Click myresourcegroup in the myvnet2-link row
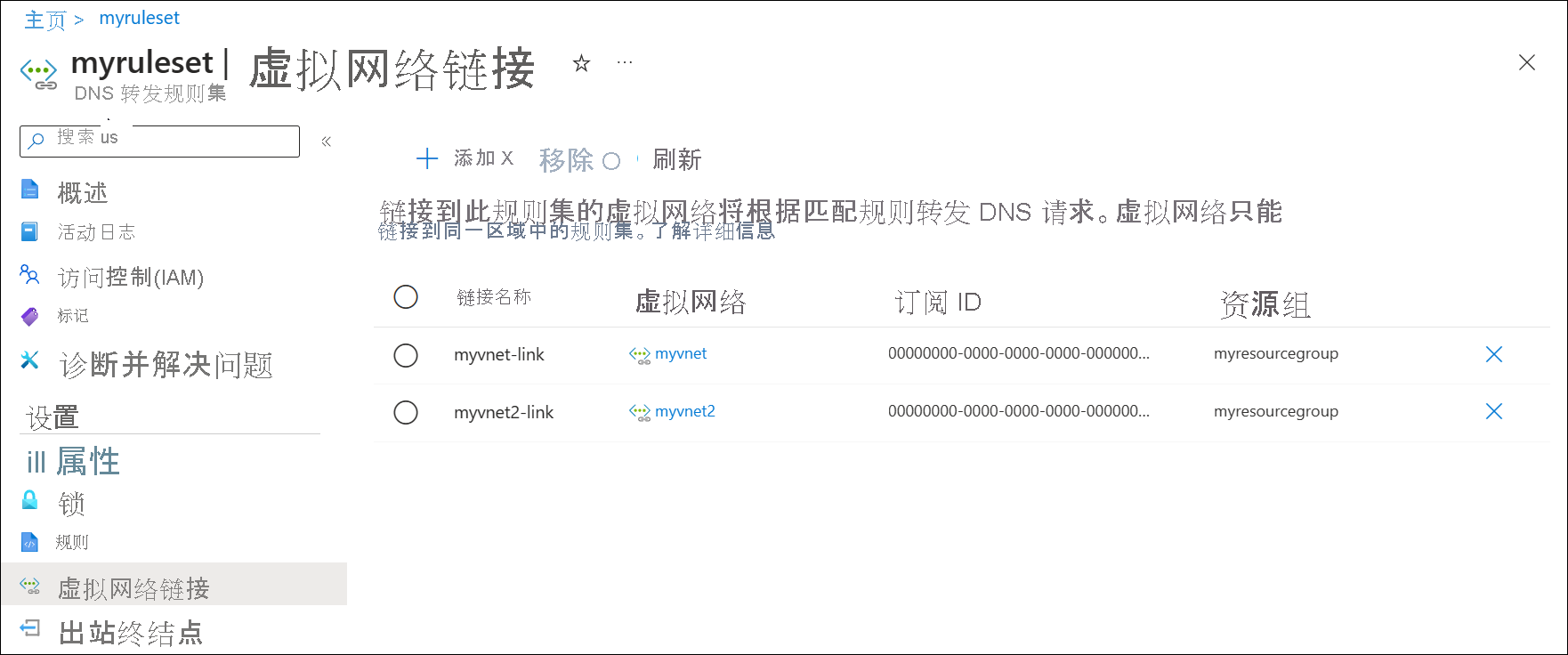1568x655 pixels. click(x=1276, y=411)
